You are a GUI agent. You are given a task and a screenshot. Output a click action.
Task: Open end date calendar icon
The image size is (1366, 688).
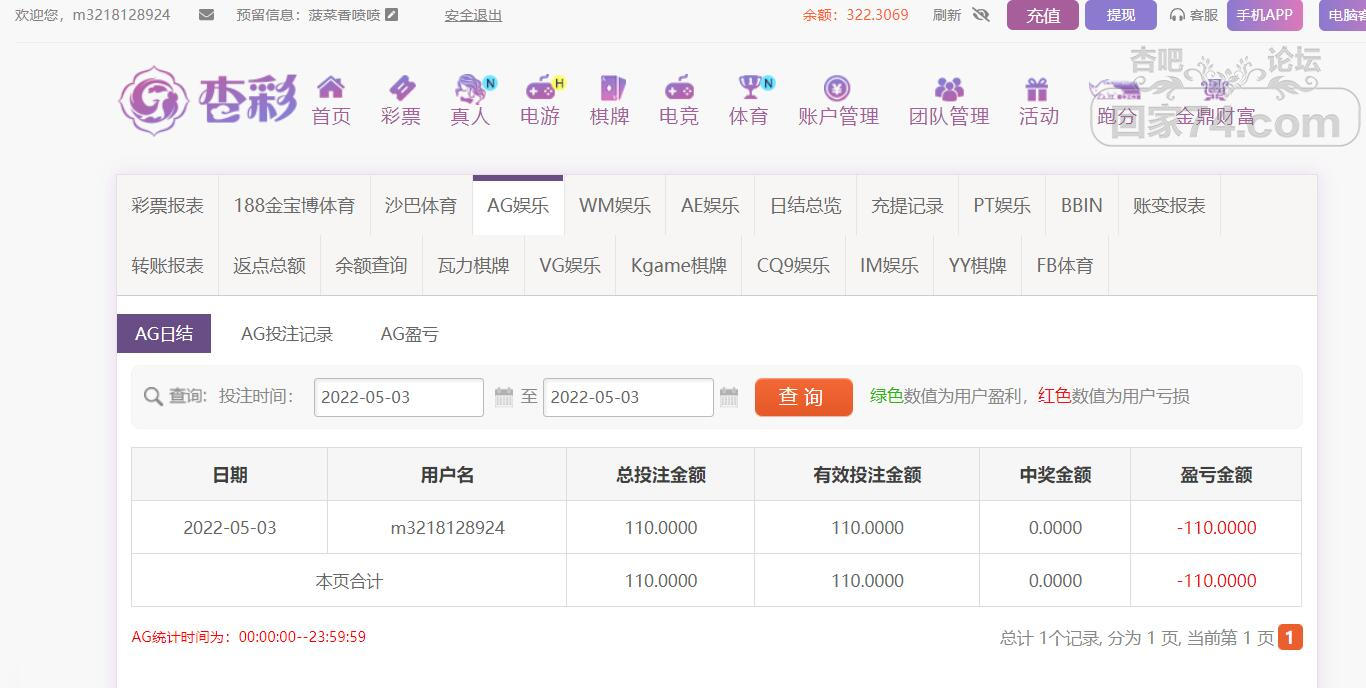pyautogui.click(x=729, y=397)
